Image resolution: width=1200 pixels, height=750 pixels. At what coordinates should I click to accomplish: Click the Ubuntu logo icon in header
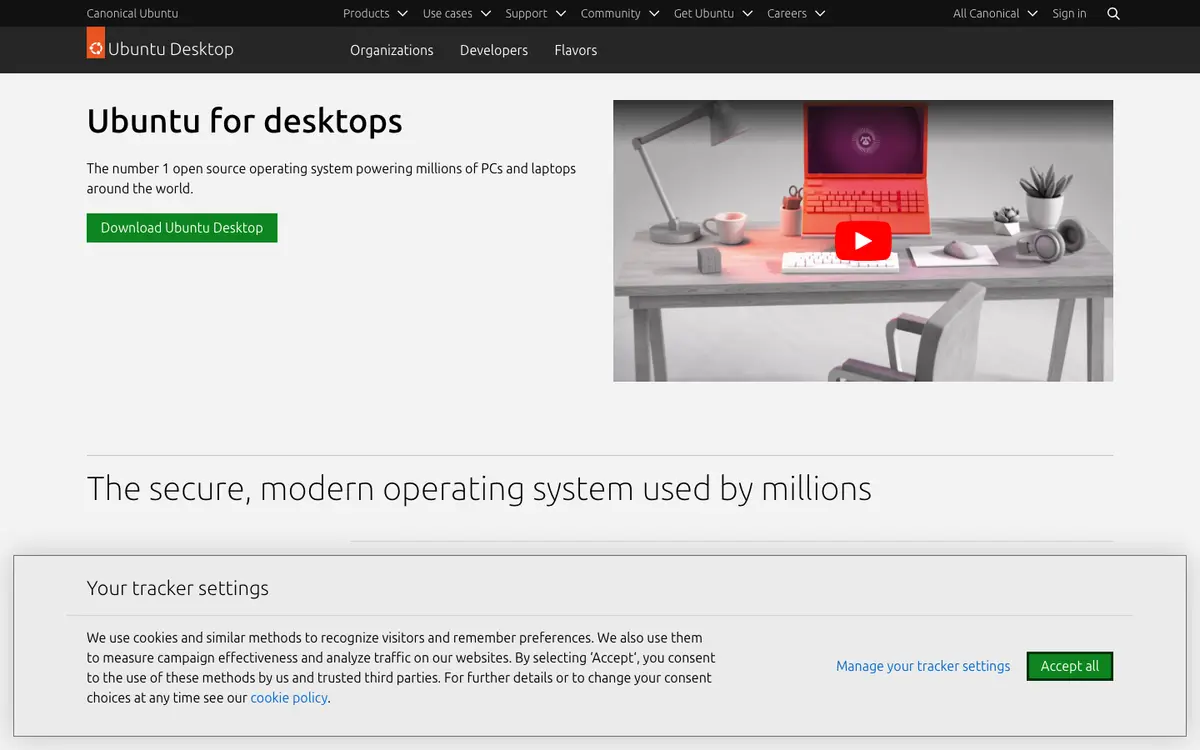click(96, 43)
